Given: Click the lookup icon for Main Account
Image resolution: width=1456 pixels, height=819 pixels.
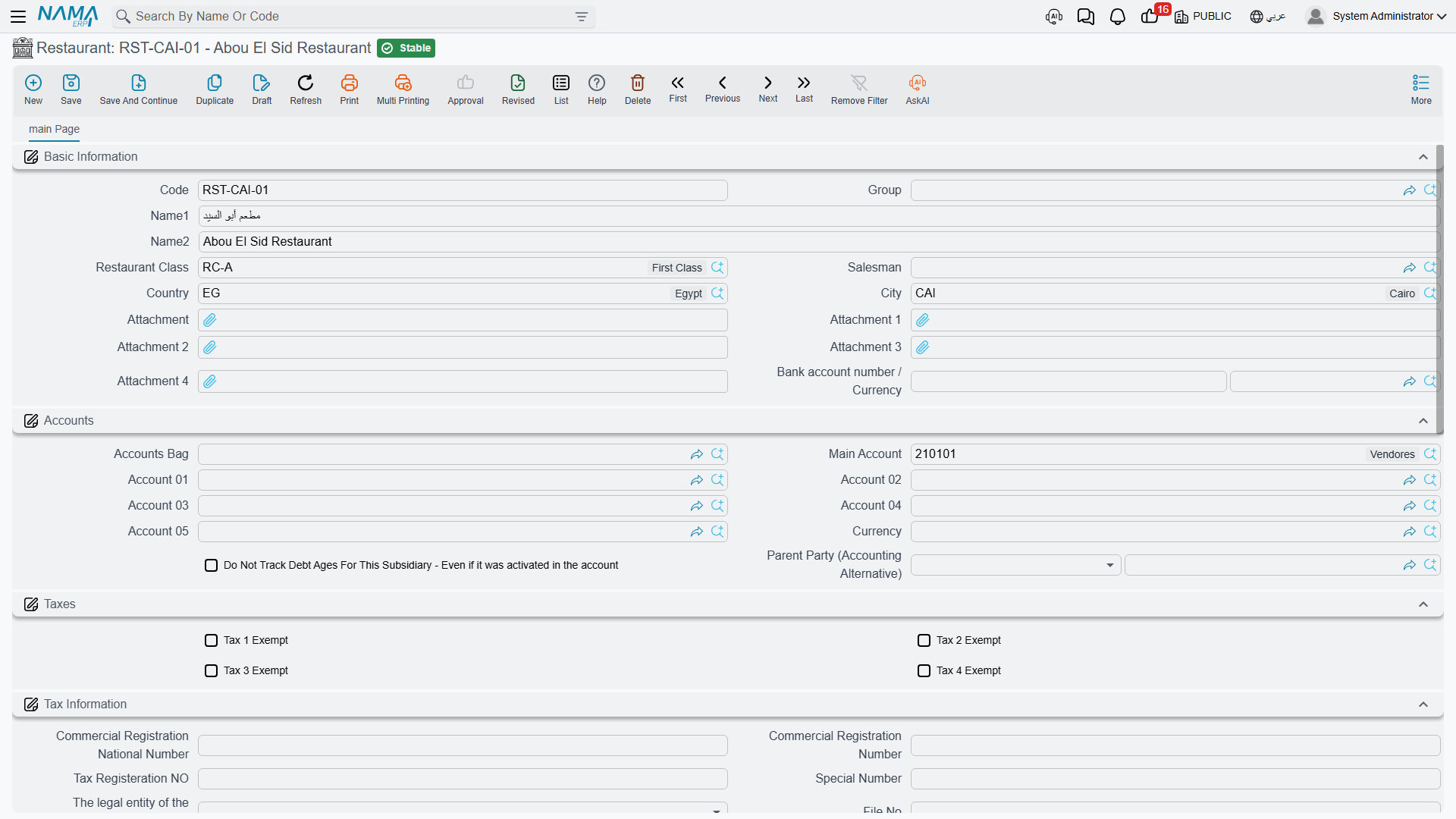Looking at the screenshot, I should pos(1430,454).
